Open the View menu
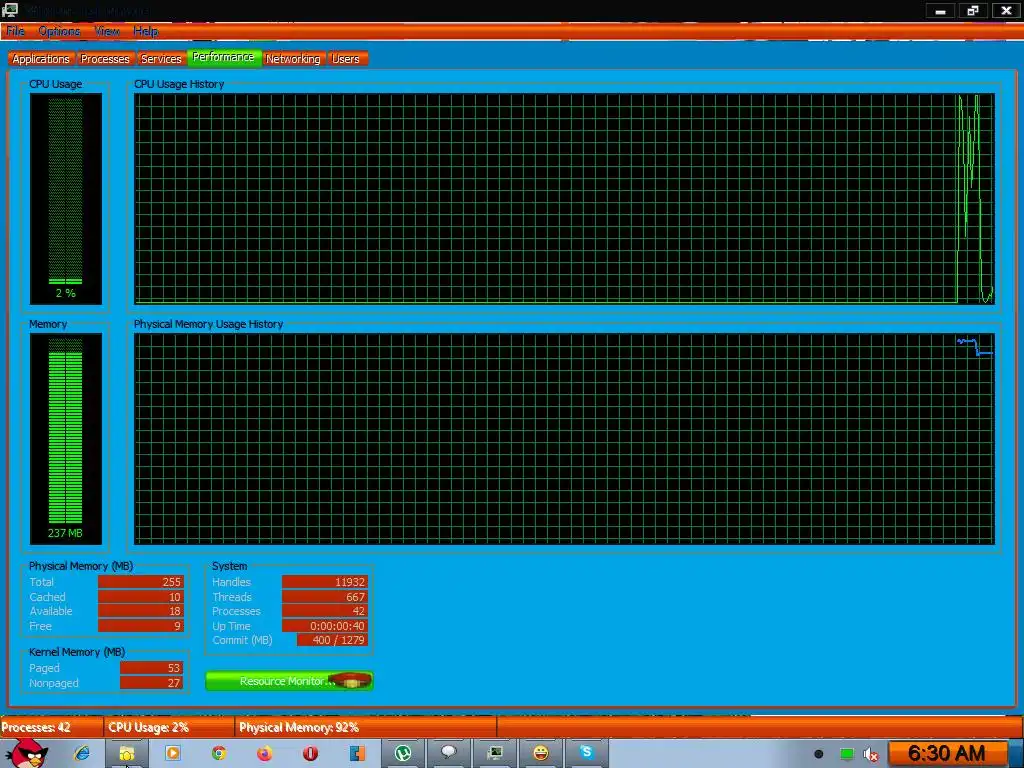The height and width of the screenshot is (768, 1024). click(106, 31)
